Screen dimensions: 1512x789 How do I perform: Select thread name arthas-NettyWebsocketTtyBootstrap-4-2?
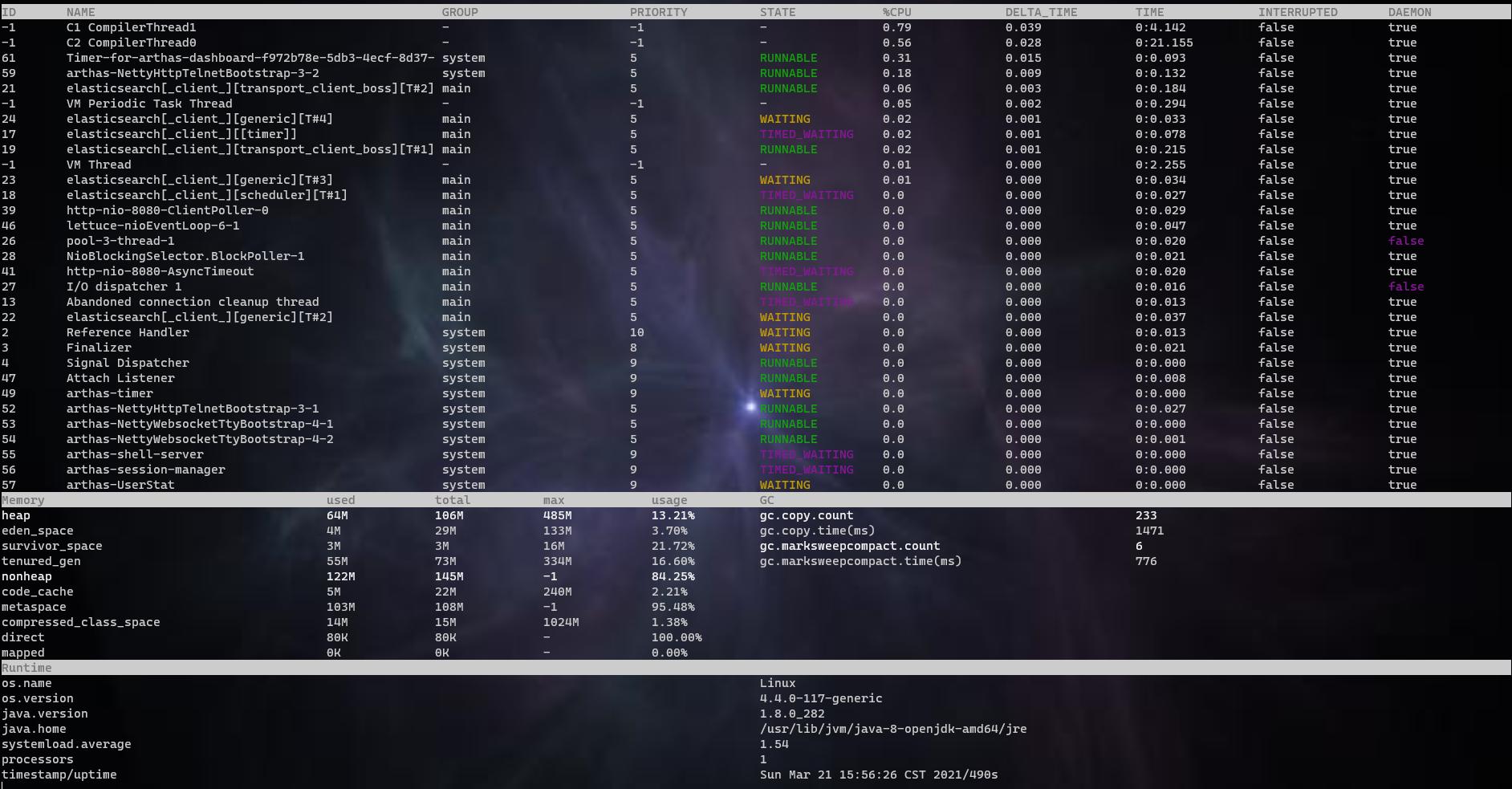(x=200, y=439)
